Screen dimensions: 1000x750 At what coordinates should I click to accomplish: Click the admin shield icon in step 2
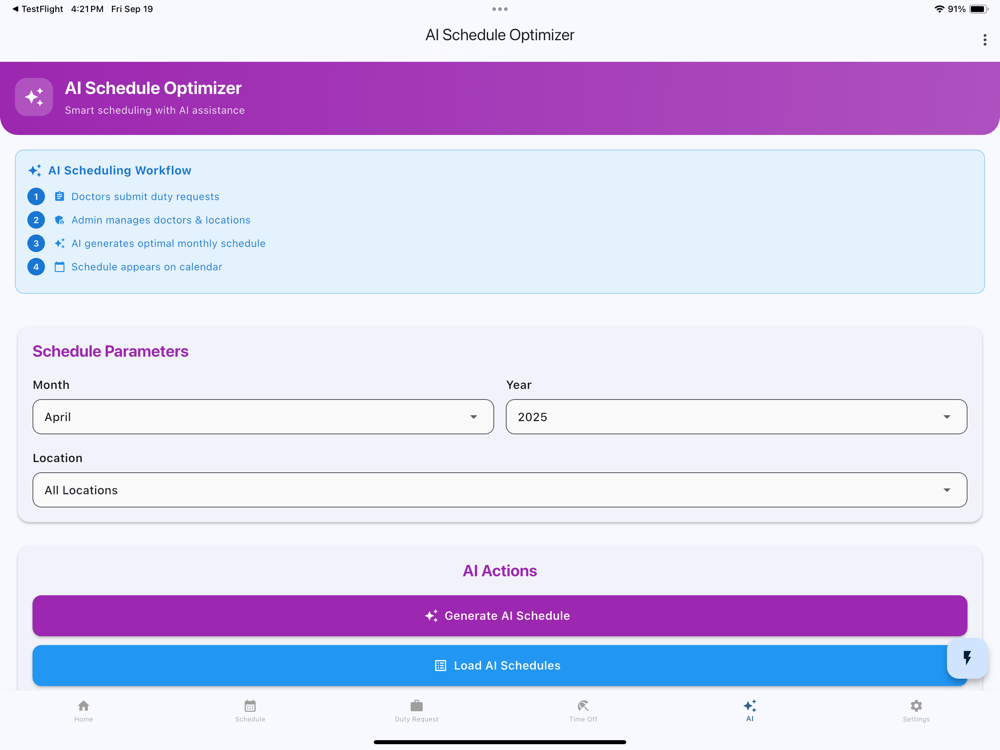[59, 220]
